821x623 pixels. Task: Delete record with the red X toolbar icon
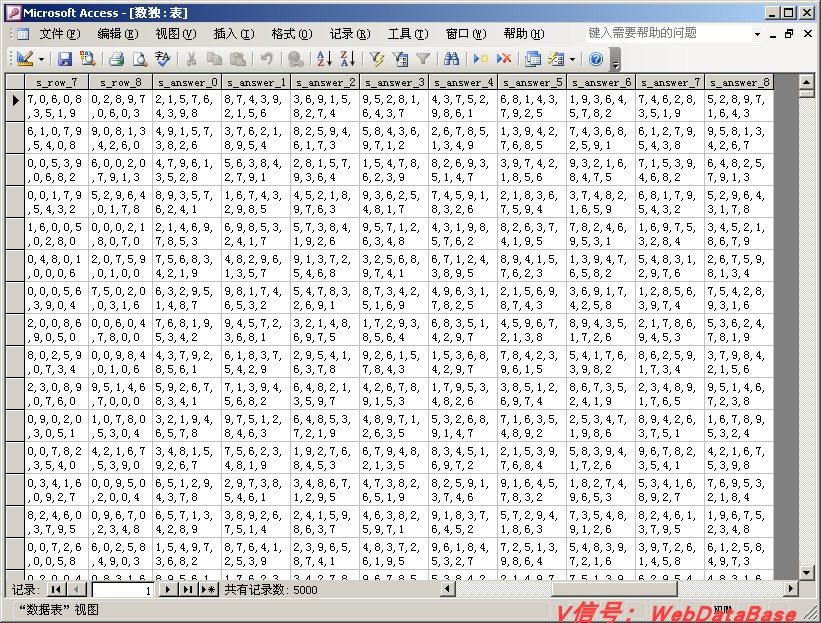pos(504,59)
